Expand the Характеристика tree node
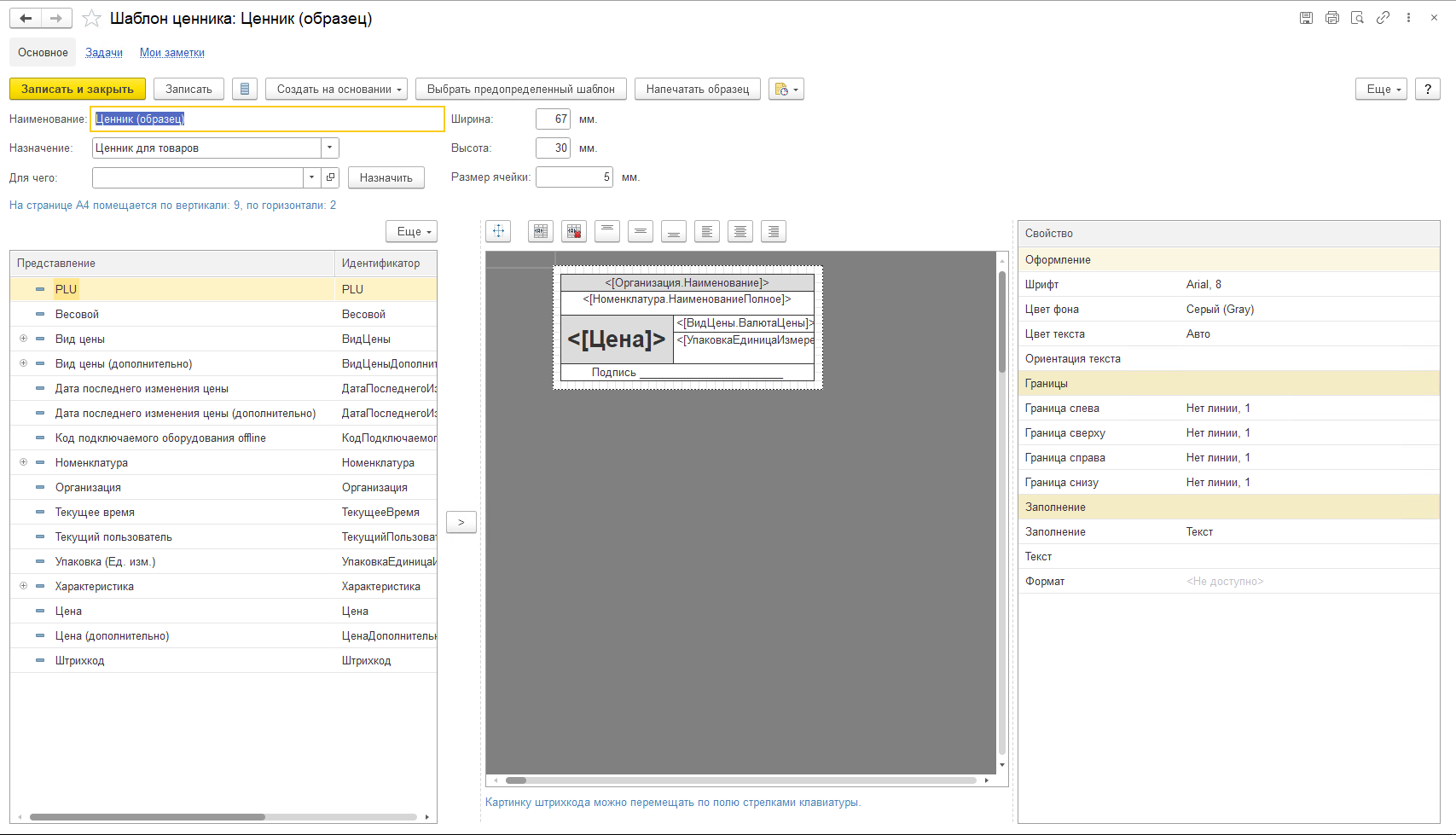The image size is (1456, 835). (x=23, y=586)
